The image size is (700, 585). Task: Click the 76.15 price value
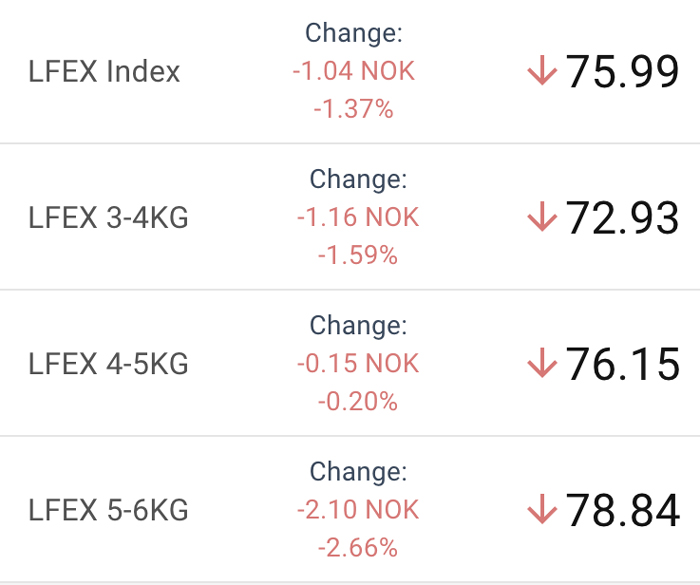click(622, 364)
